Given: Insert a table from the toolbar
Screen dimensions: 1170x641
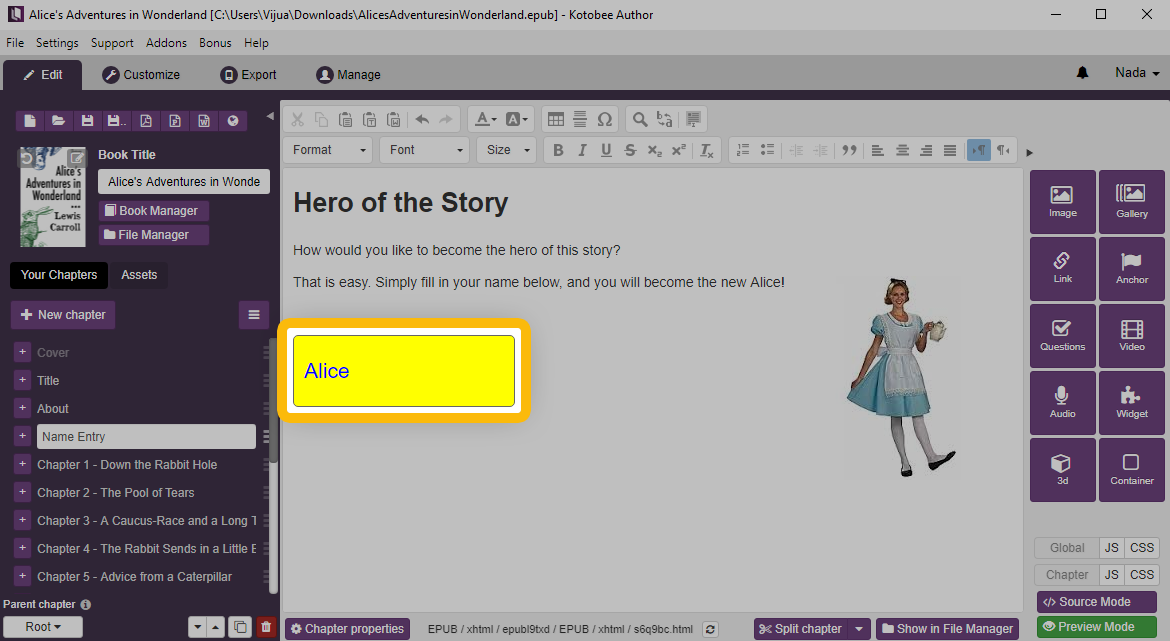Looking at the screenshot, I should pos(556,119).
